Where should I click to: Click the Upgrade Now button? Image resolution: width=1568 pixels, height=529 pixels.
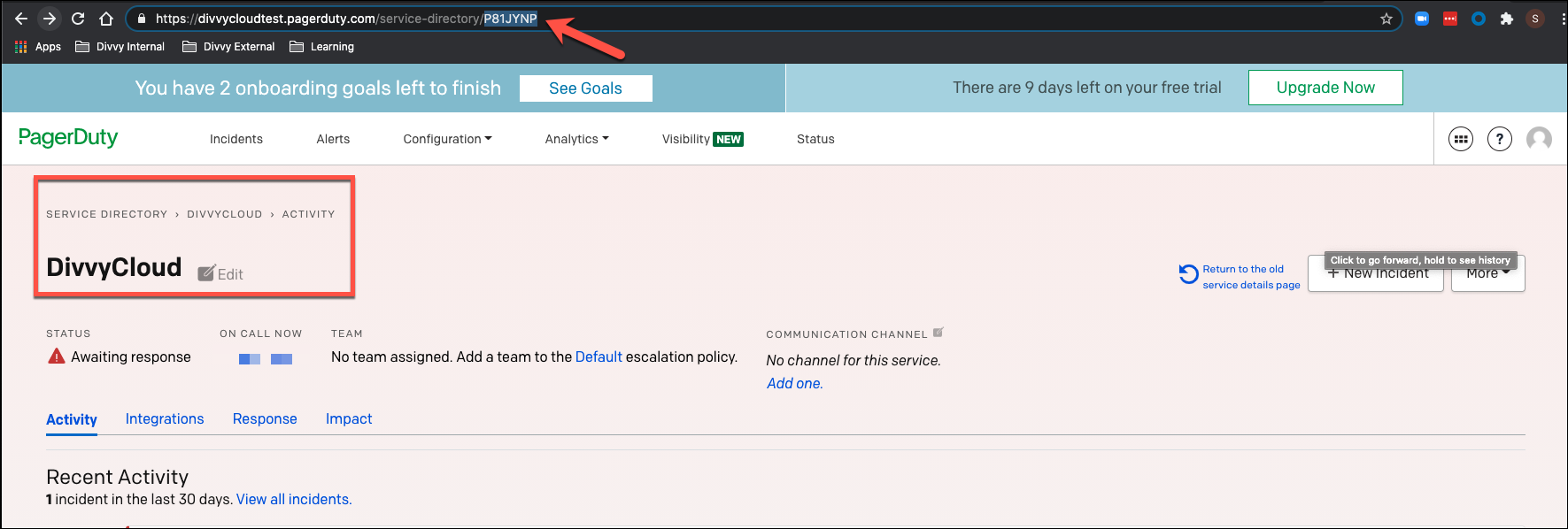tap(1325, 88)
